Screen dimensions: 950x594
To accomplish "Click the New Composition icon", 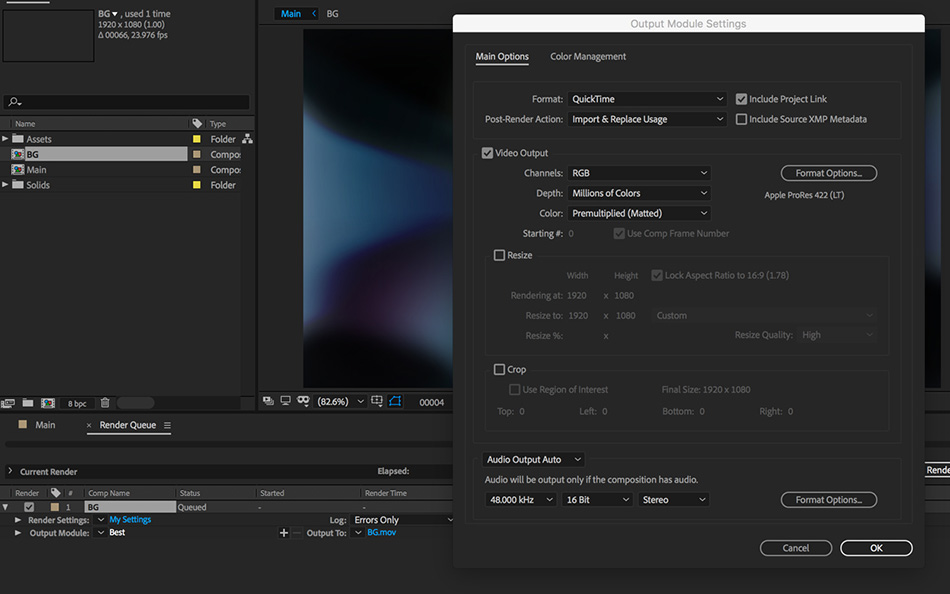I will click(x=47, y=403).
